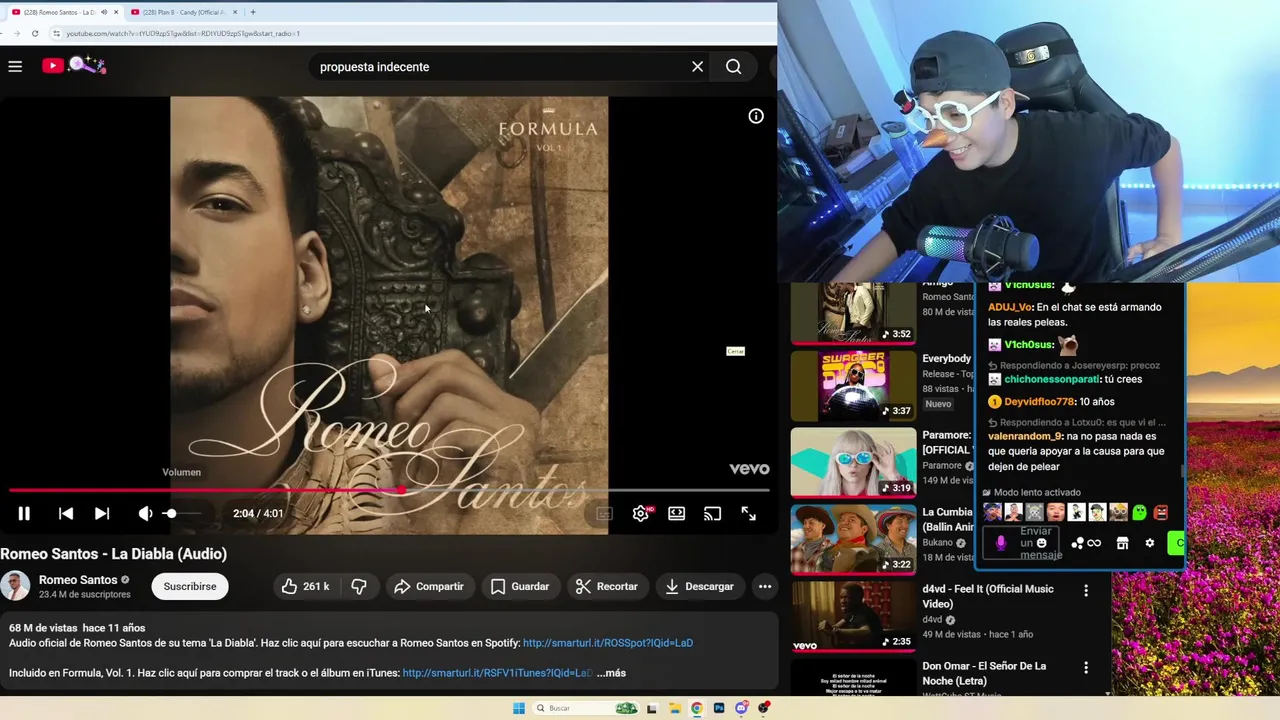Play the Everybody 3:37 suggested video
1280x720 pixels.
853,385
